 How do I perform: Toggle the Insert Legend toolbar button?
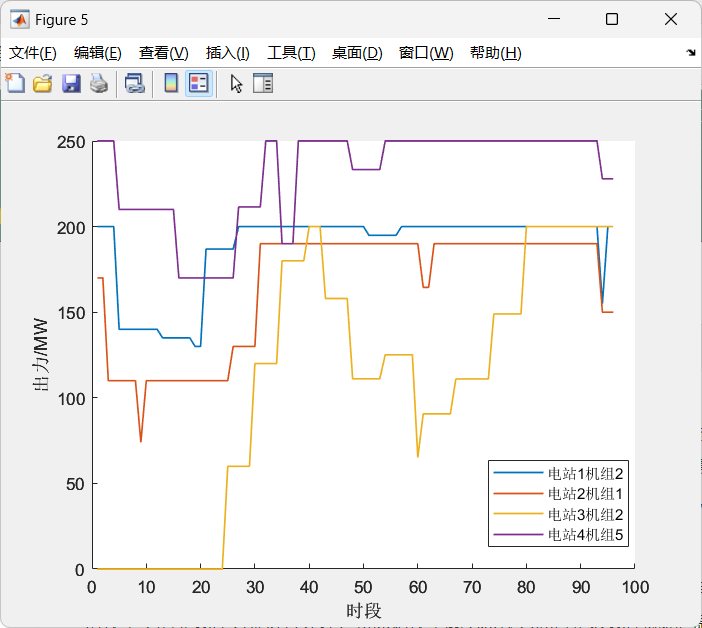(198, 84)
